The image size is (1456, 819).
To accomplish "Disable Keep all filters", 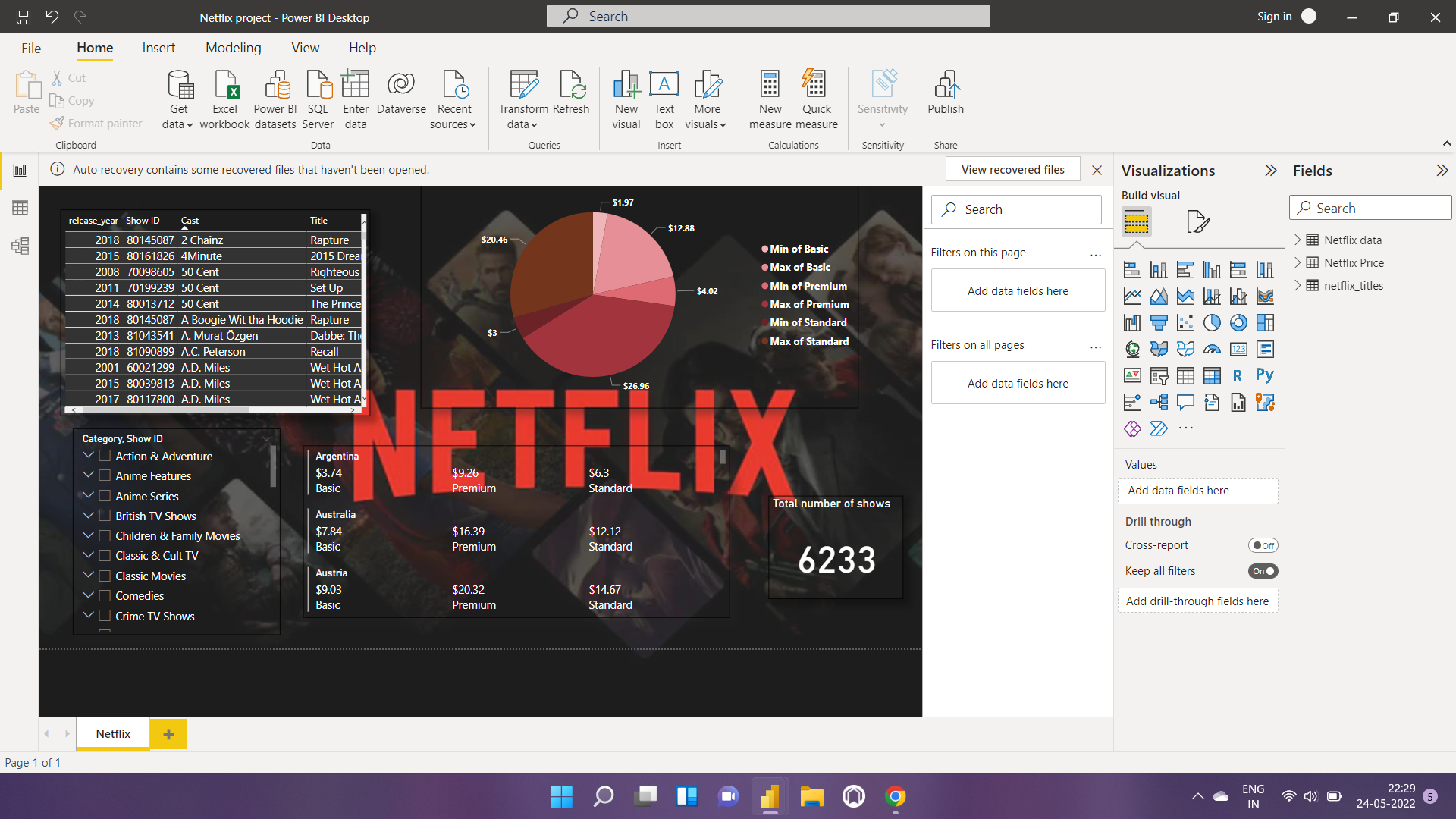I will [1263, 571].
